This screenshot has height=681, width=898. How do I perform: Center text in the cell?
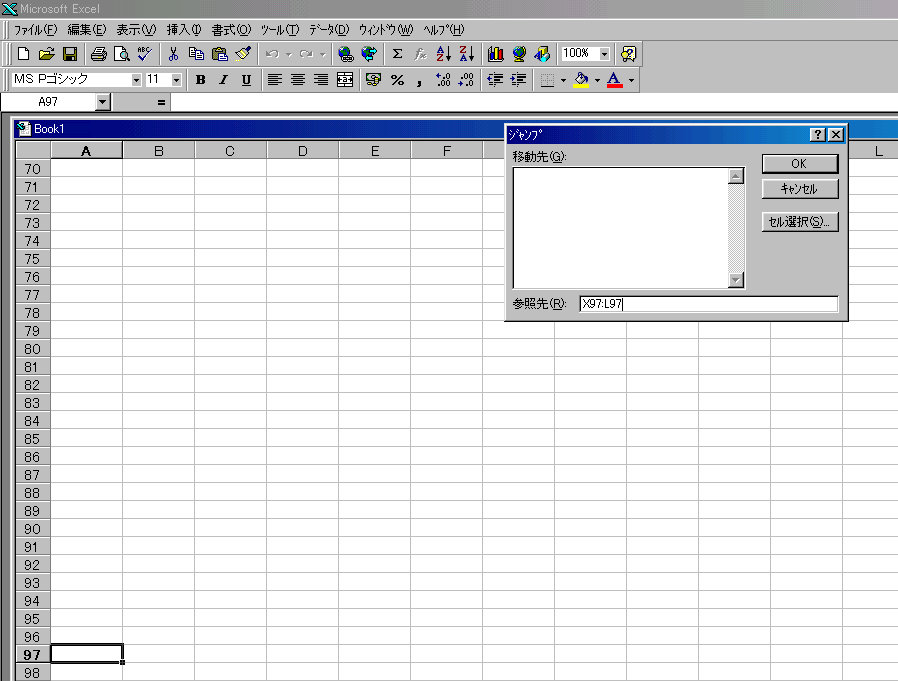pos(298,80)
